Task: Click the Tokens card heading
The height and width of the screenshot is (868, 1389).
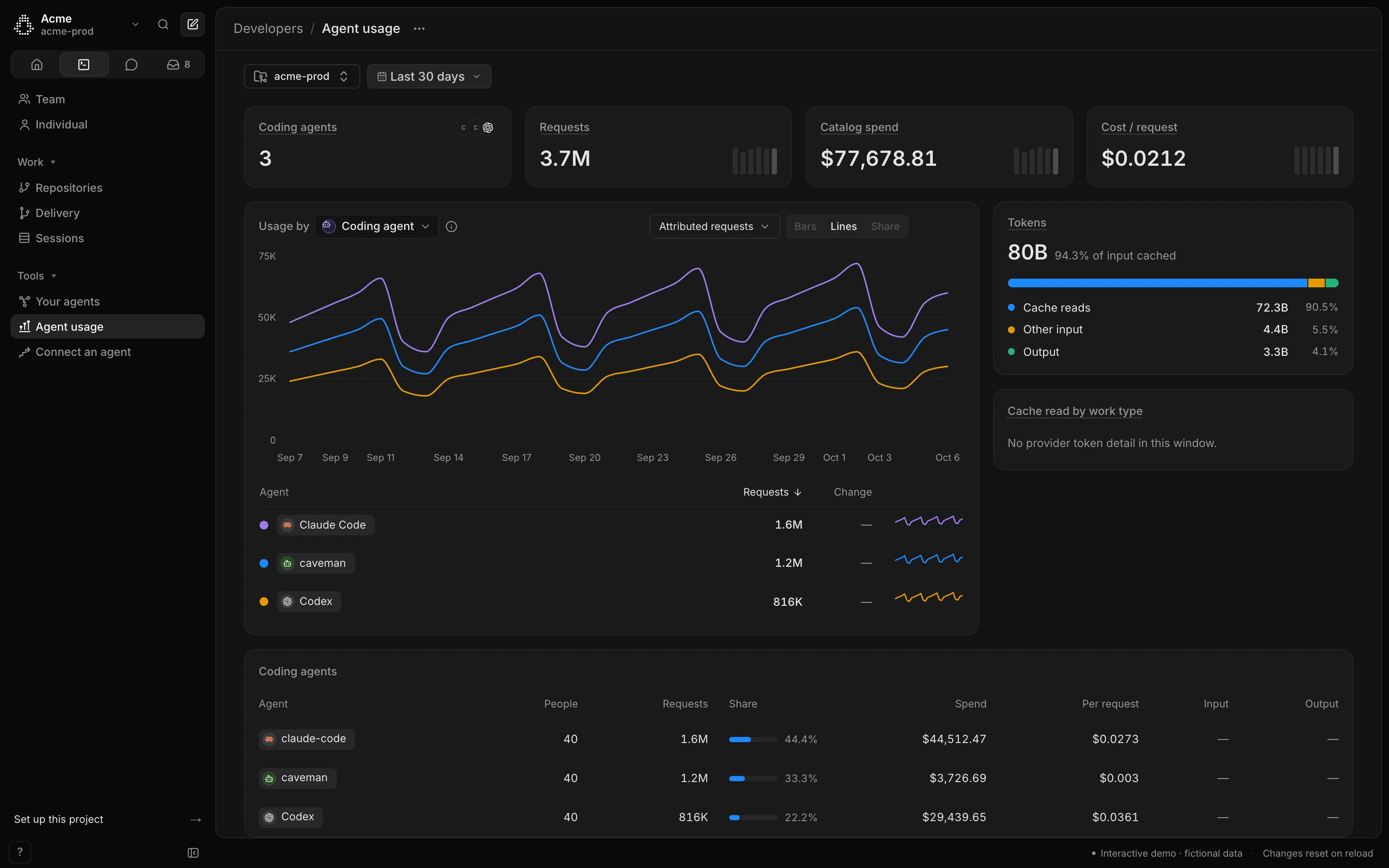Action: (x=1026, y=223)
